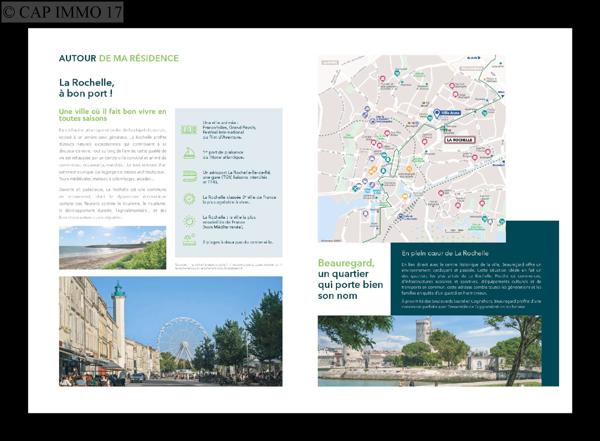Click the airport and train station icon

point(188,175)
